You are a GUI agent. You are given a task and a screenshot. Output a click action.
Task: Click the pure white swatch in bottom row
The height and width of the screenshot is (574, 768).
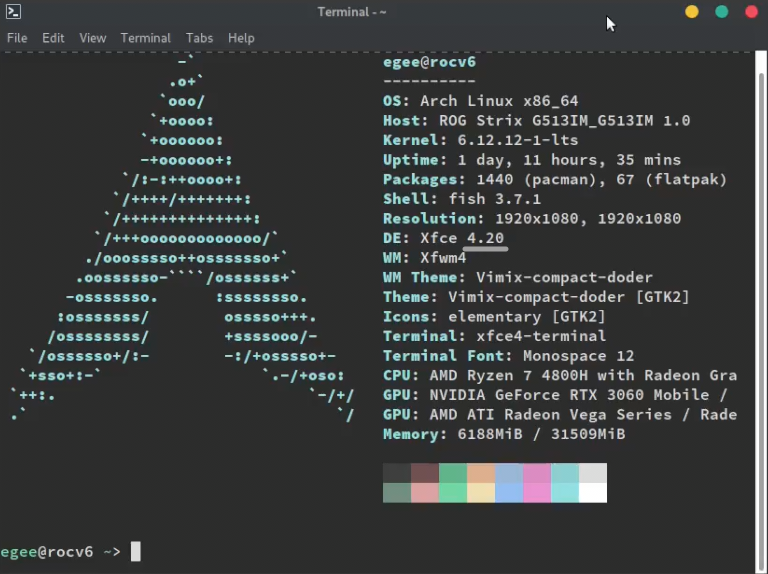pyautogui.click(x=593, y=493)
